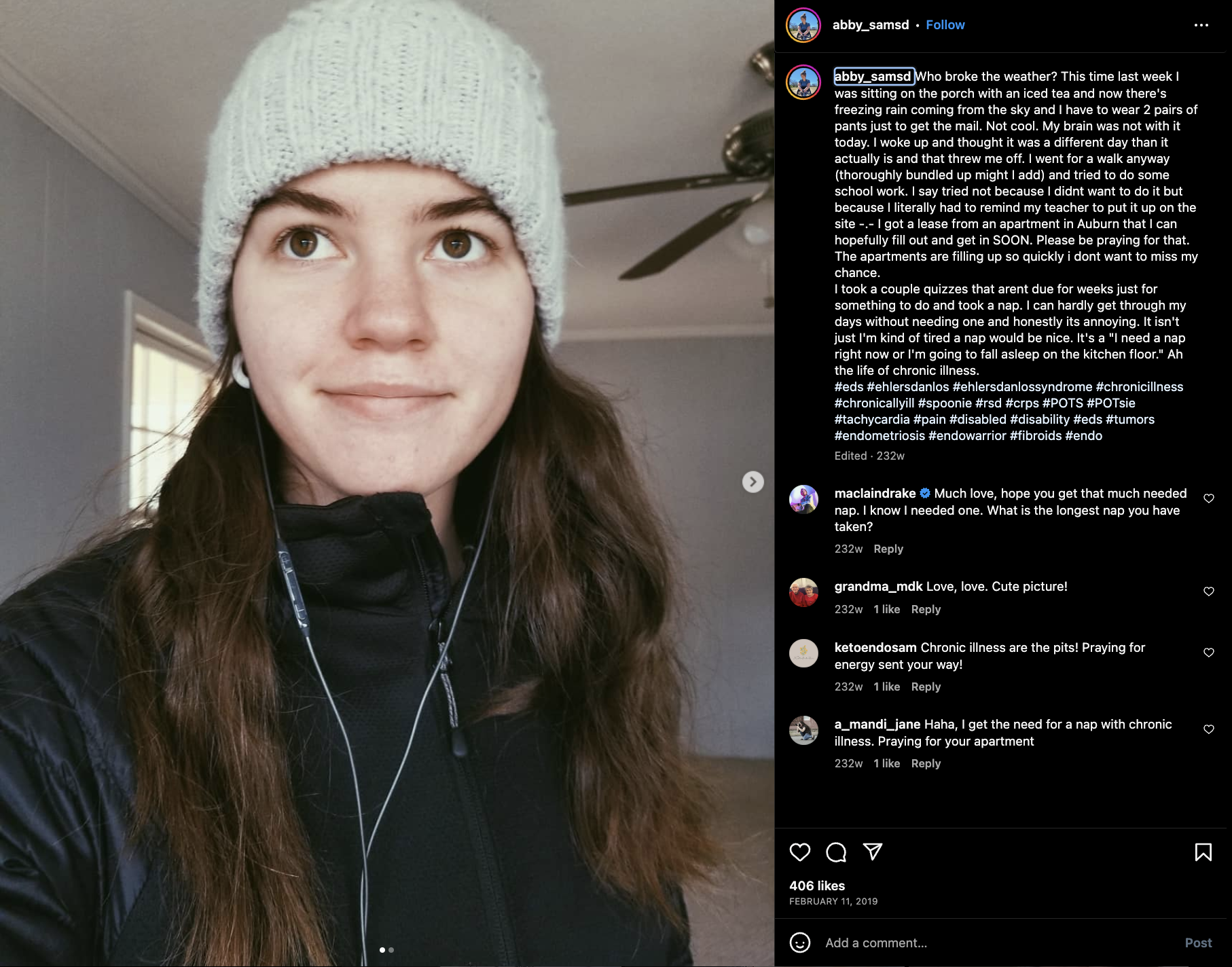The image size is (1232, 967).
Task: Like a_mandi_jane's comment heart
Action: pos(1209,729)
